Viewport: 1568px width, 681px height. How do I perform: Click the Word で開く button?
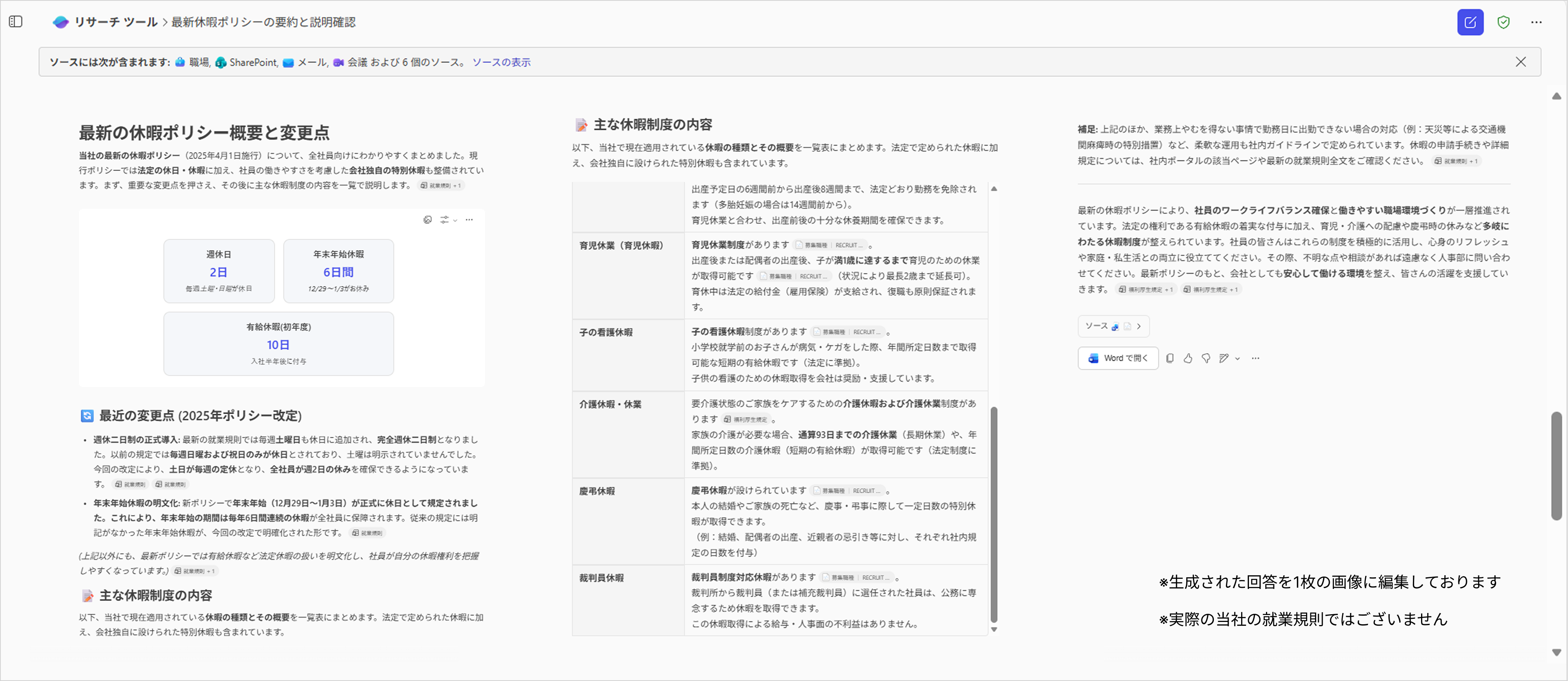point(1118,359)
